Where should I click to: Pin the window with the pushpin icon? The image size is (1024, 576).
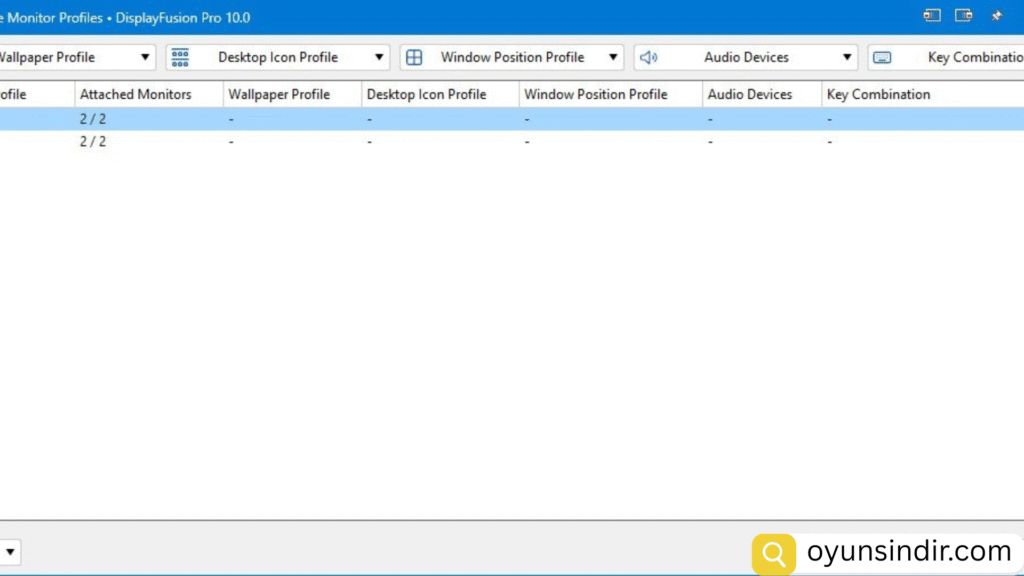pyautogui.click(x=996, y=16)
